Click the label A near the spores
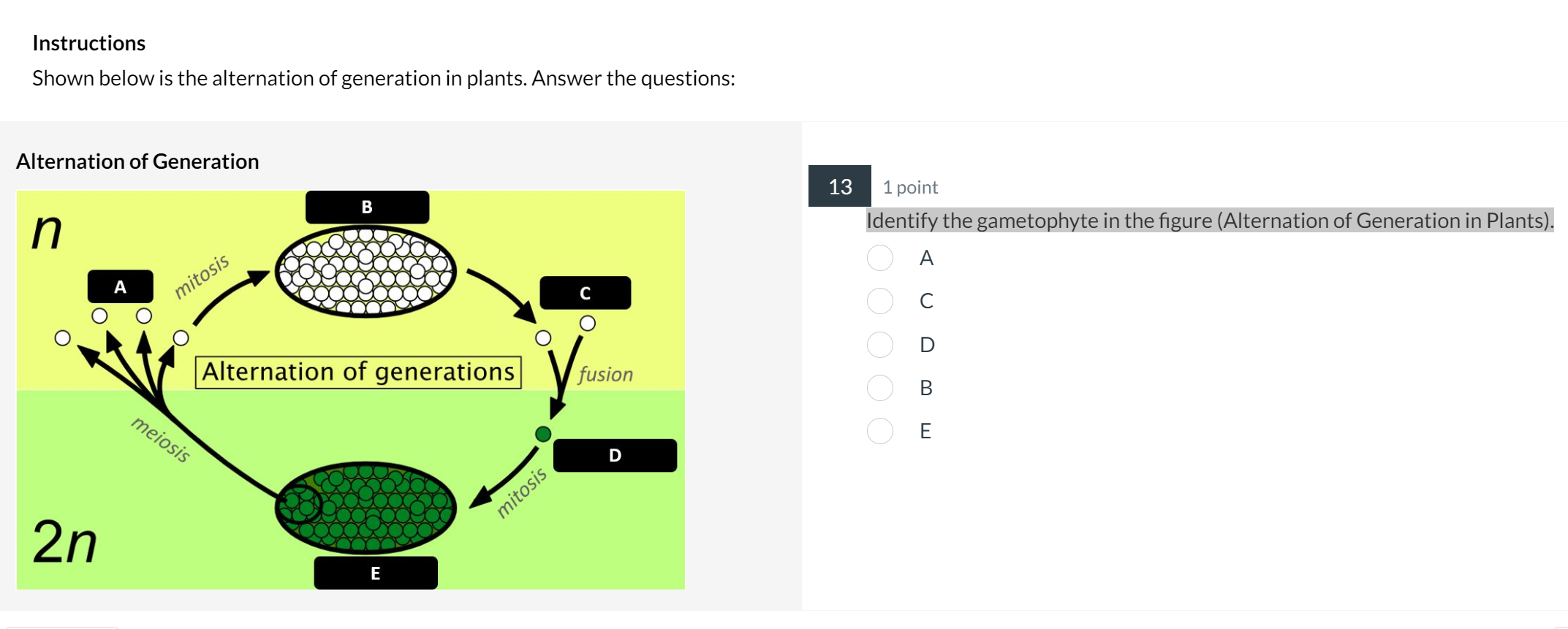Screen dimensions: 1568x629 pos(121,287)
